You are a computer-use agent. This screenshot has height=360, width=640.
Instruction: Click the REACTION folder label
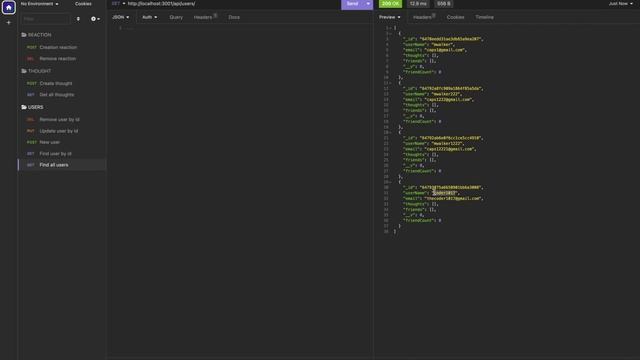(x=40, y=35)
